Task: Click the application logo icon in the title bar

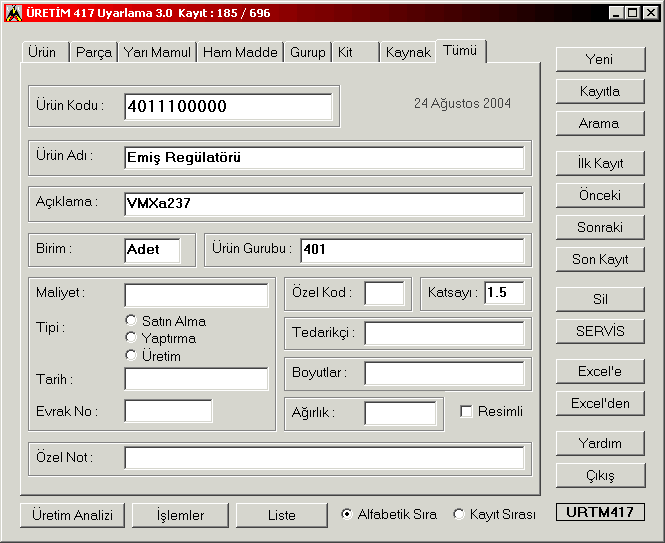Action: [14, 13]
